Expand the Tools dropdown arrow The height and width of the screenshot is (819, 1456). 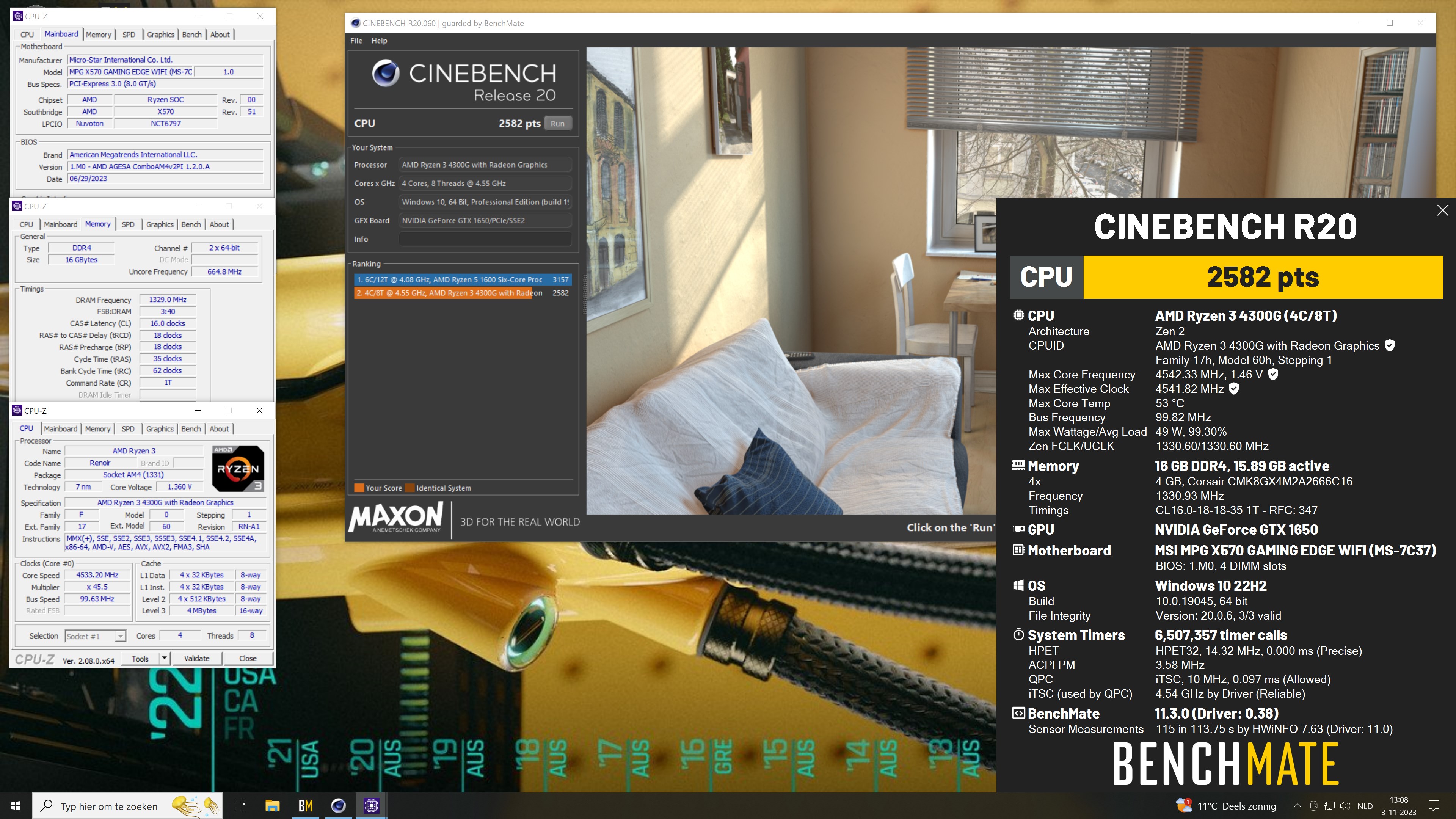pos(165,659)
